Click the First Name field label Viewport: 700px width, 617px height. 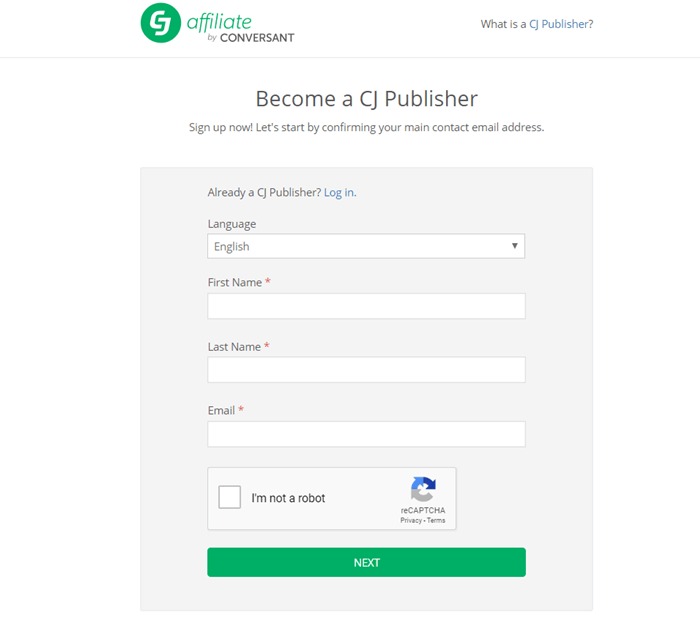pos(235,282)
